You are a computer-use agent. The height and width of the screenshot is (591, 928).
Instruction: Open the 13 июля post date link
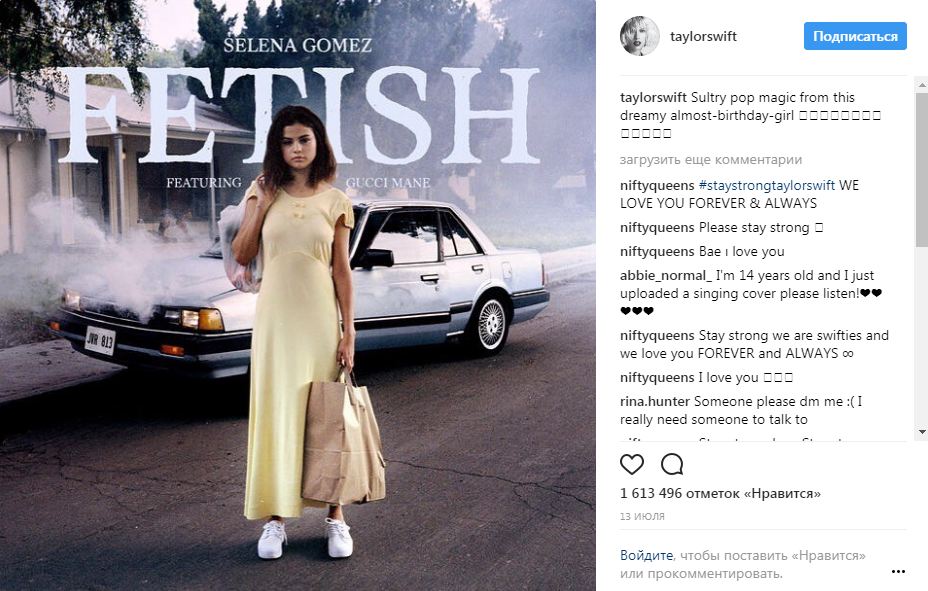click(x=642, y=516)
